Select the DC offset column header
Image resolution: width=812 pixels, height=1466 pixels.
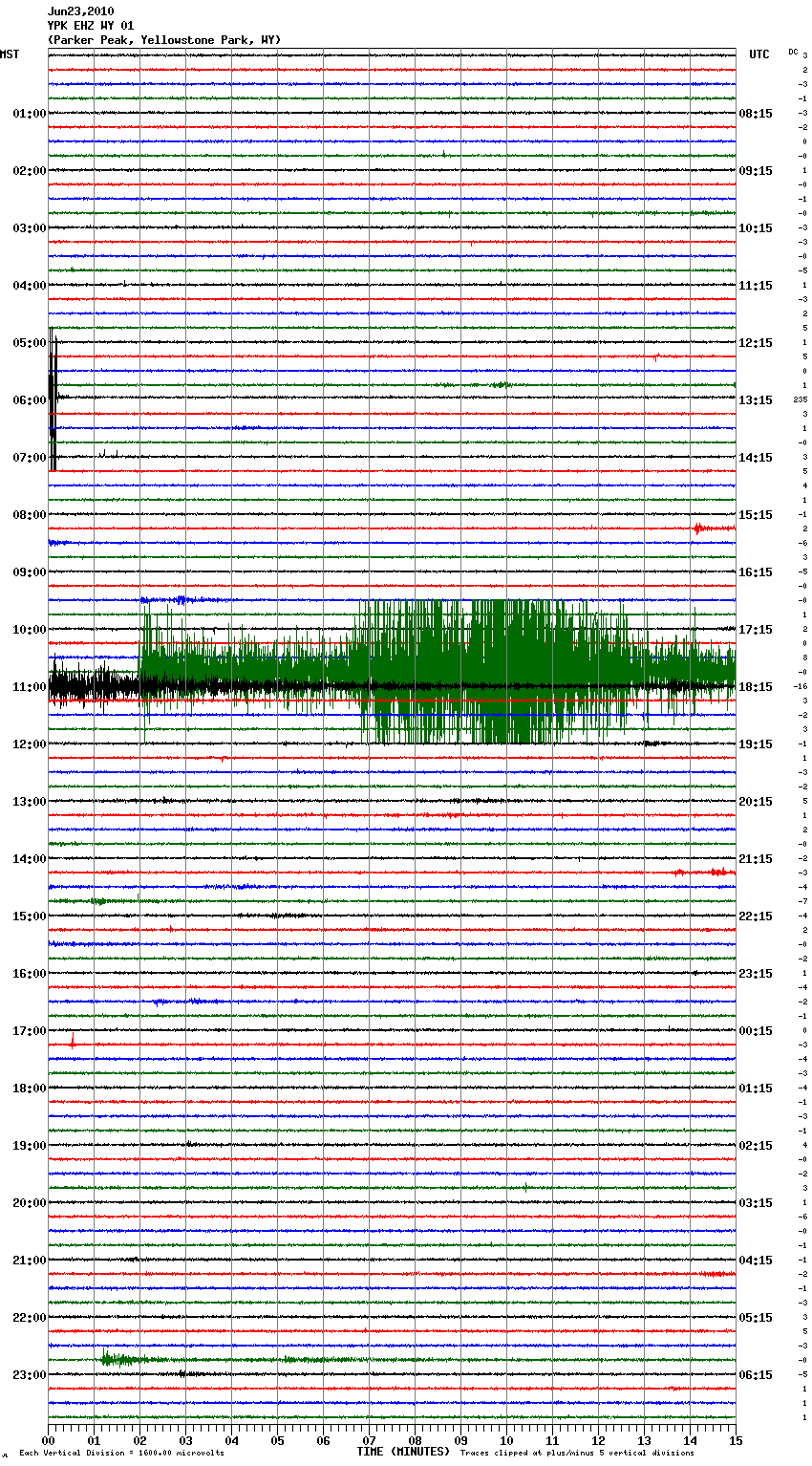pos(793,52)
